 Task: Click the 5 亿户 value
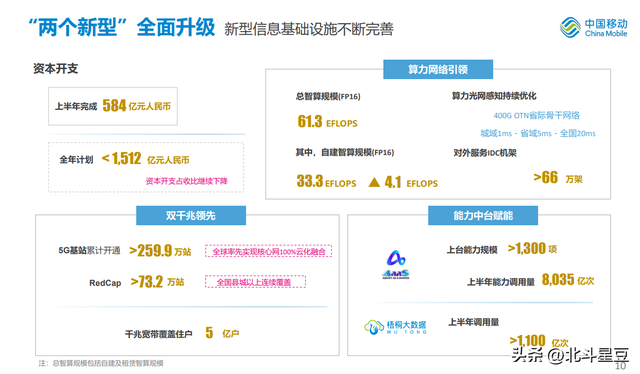coord(222,333)
